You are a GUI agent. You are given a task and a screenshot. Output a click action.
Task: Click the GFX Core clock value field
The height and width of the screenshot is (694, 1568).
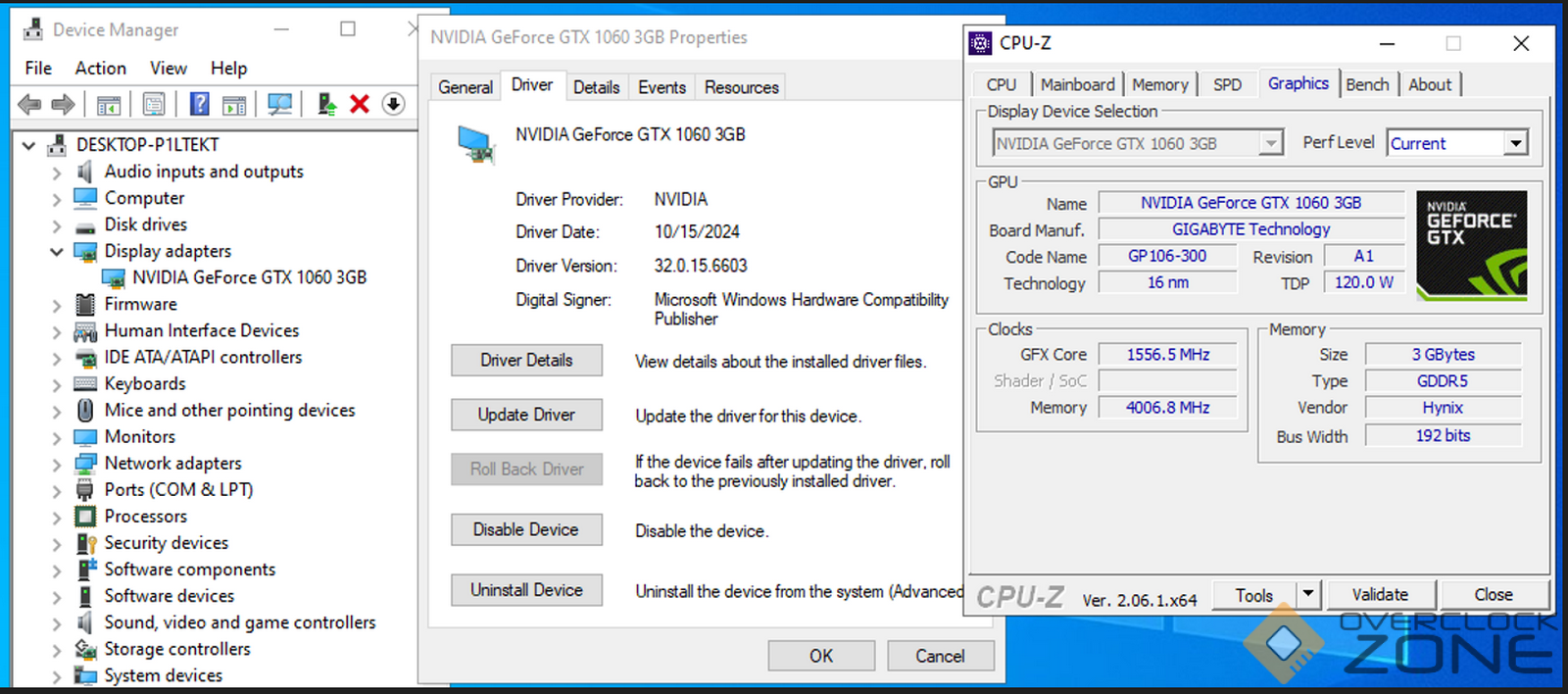point(1167,355)
